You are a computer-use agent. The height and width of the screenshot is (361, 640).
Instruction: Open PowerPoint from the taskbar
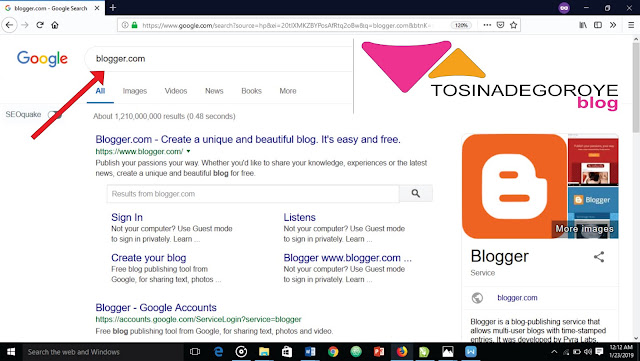[379, 352]
